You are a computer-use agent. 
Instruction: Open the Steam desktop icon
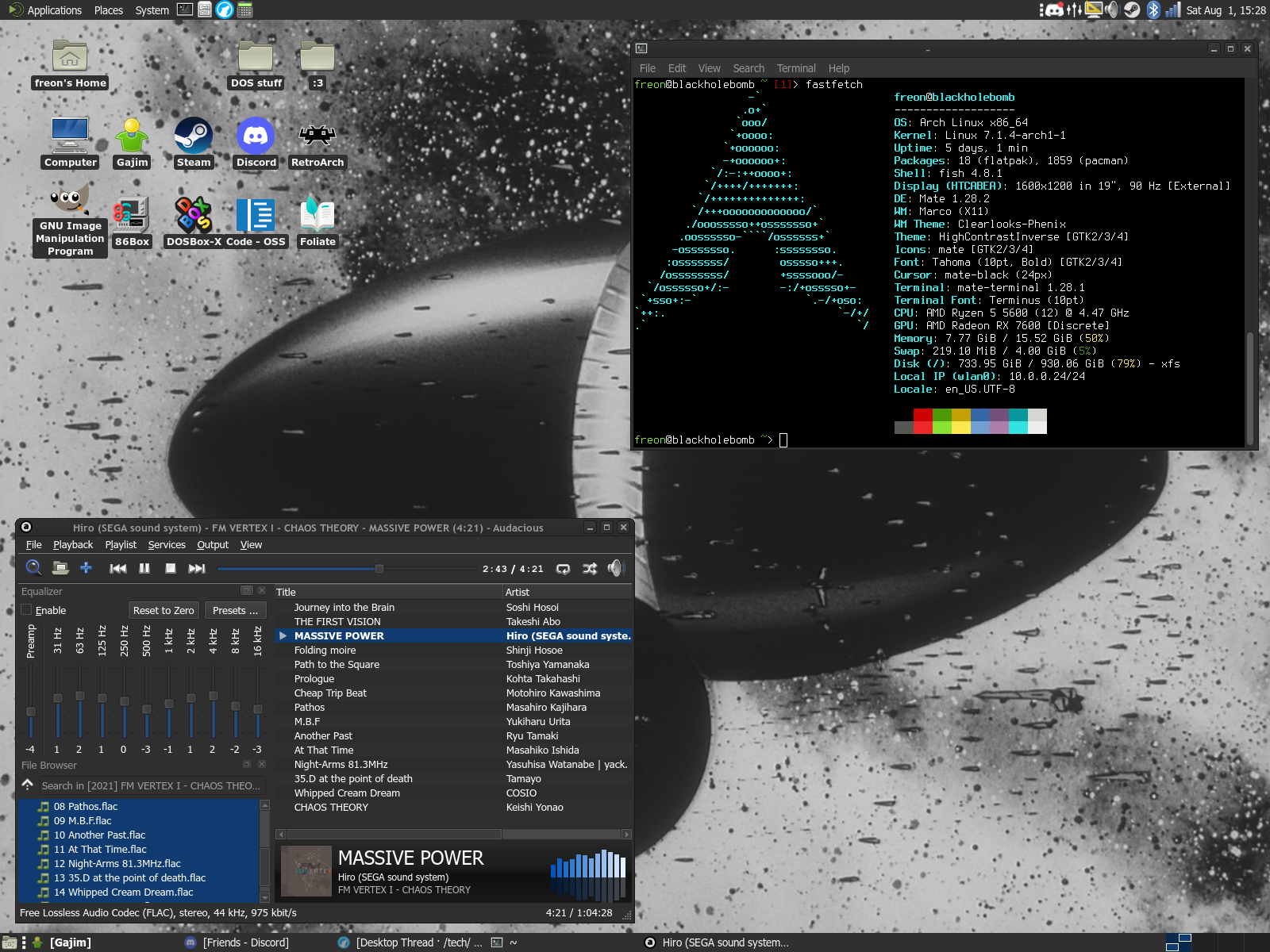(x=194, y=143)
